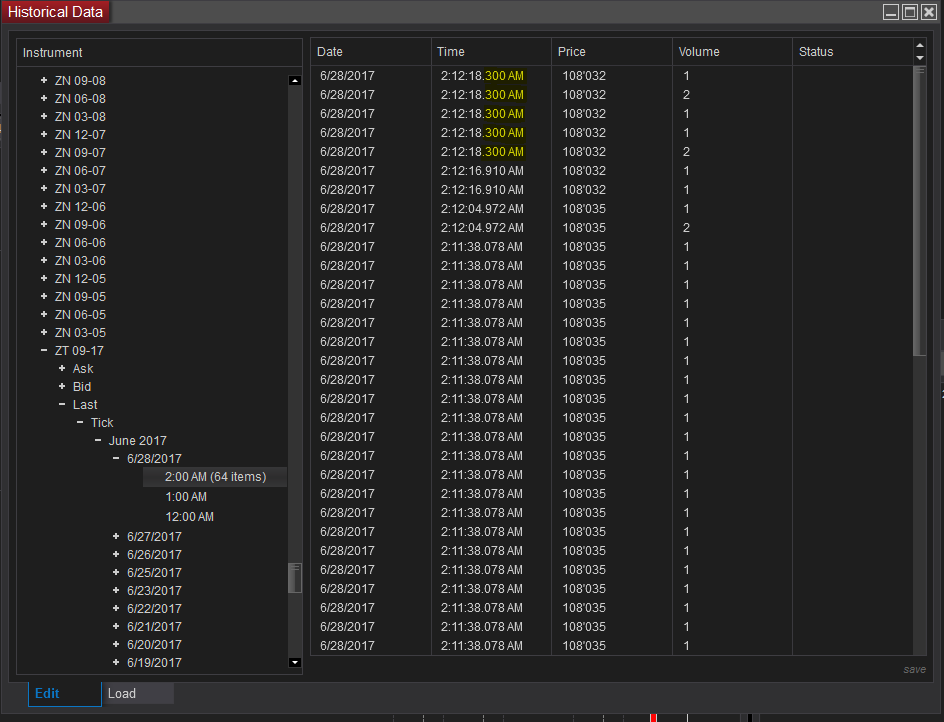The width and height of the screenshot is (944, 722).
Task: Expand the ZN 09-08 instrument node
Action: [x=44, y=80]
